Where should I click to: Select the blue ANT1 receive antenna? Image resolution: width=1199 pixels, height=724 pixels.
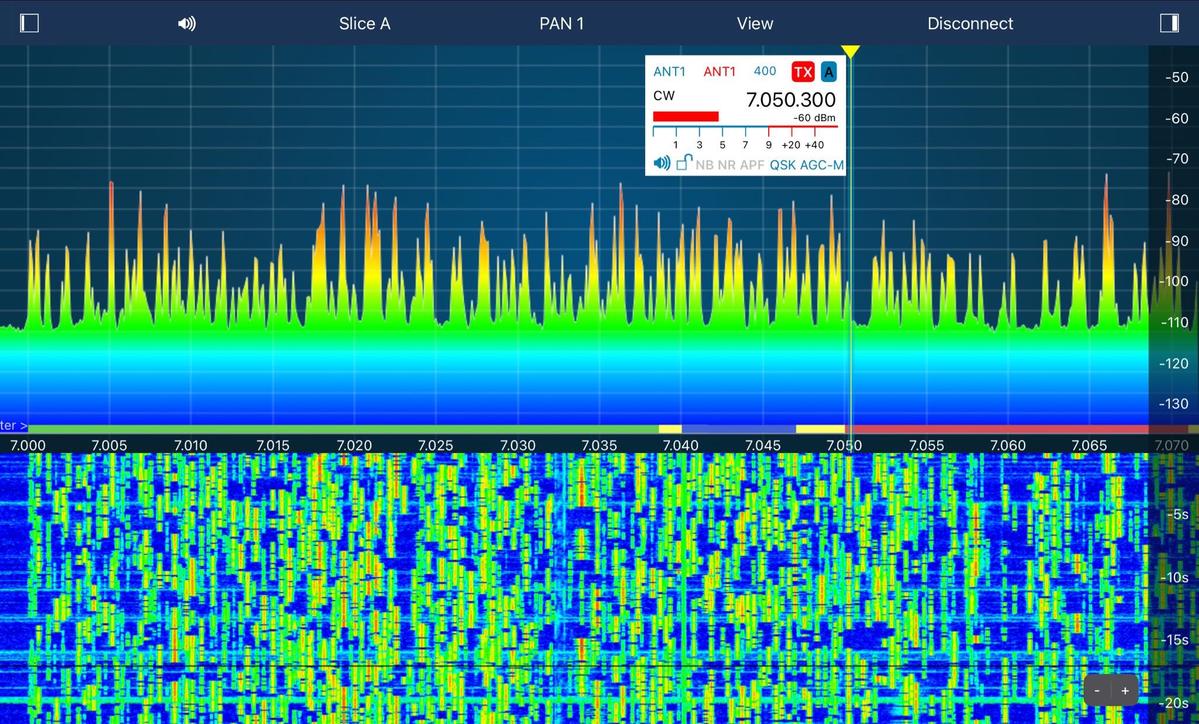pyautogui.click(x=670, y=72)
